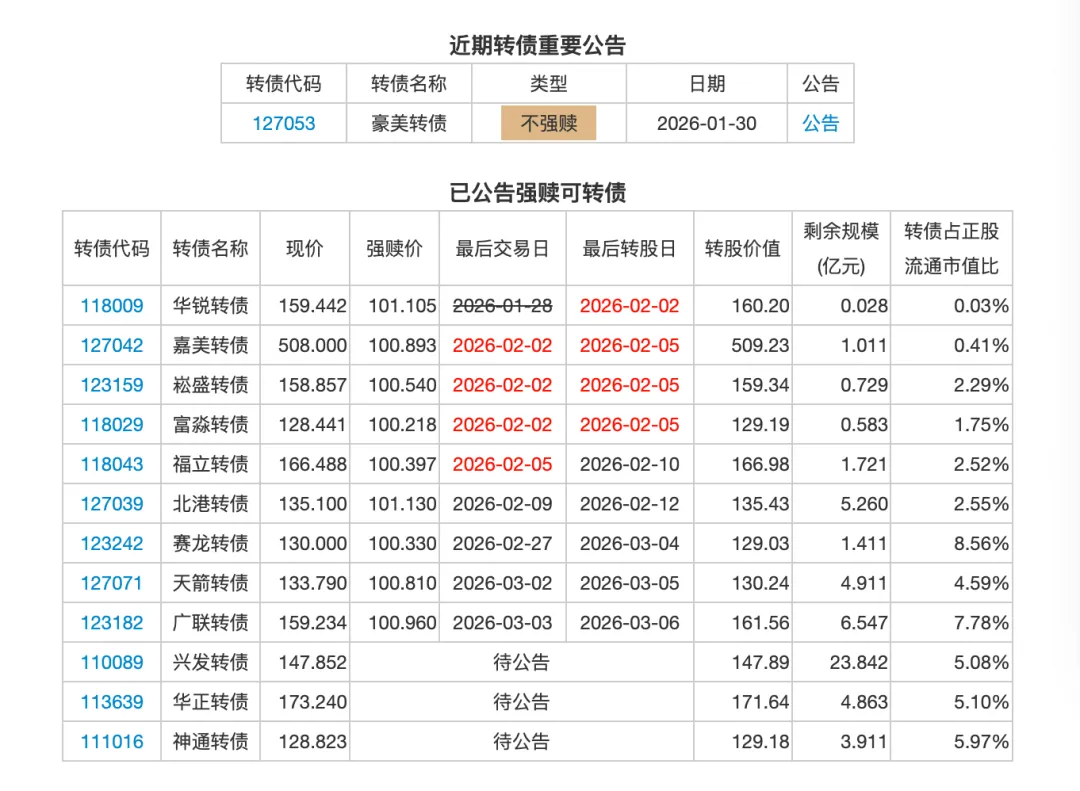Open bond code 111016 link

(112, 741)
